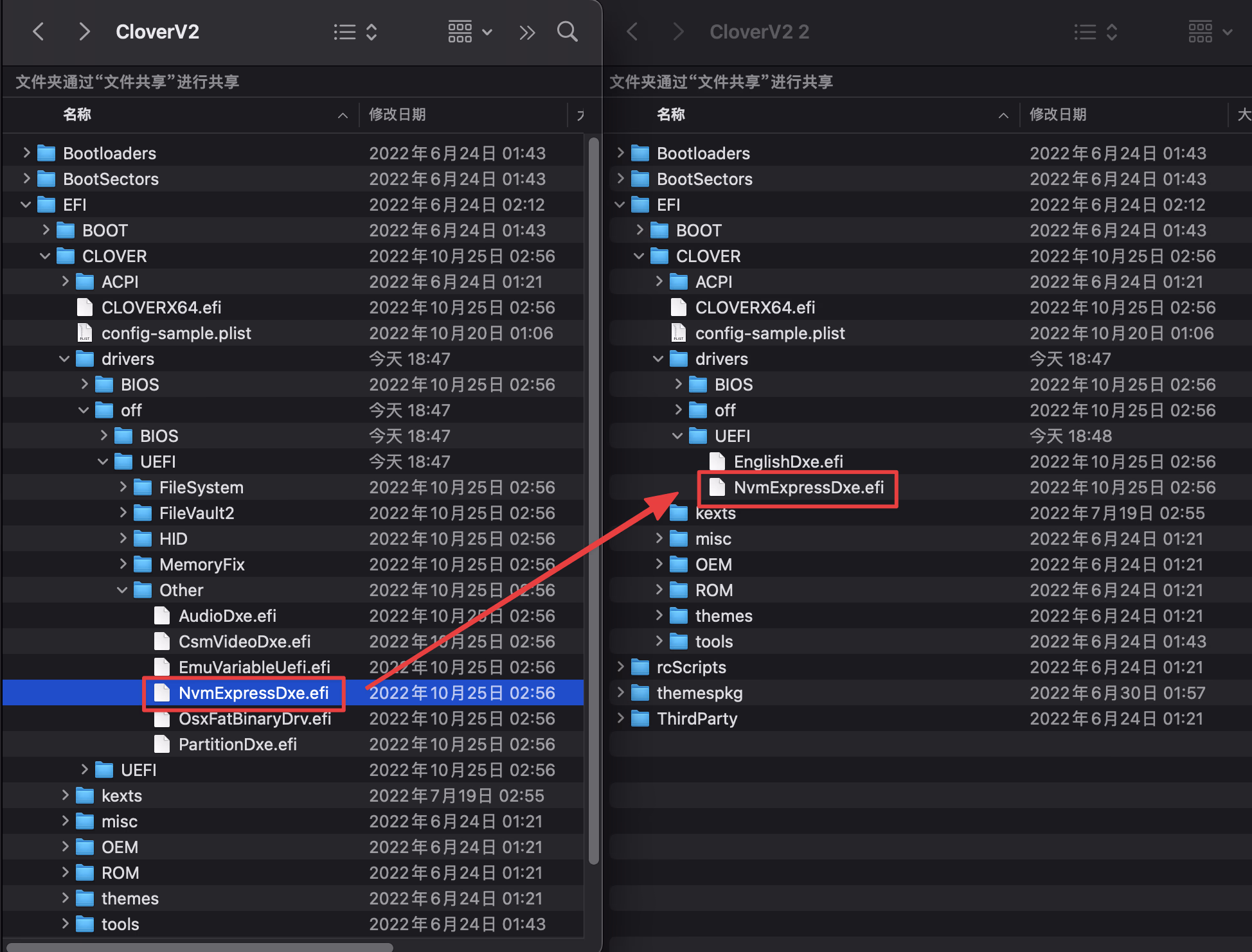Image resolution: width=1252 pixels, height=952 pixels.
Task: Sort left pane by 修改日期 column
Action: tap(397, 114)
